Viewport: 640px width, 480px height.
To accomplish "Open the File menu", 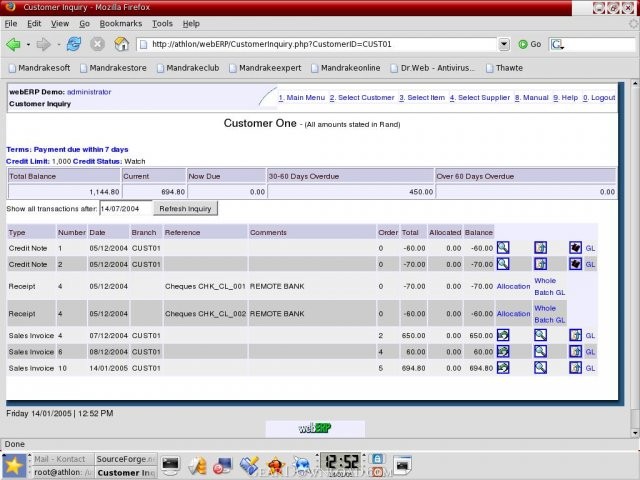I will [11, 24].
